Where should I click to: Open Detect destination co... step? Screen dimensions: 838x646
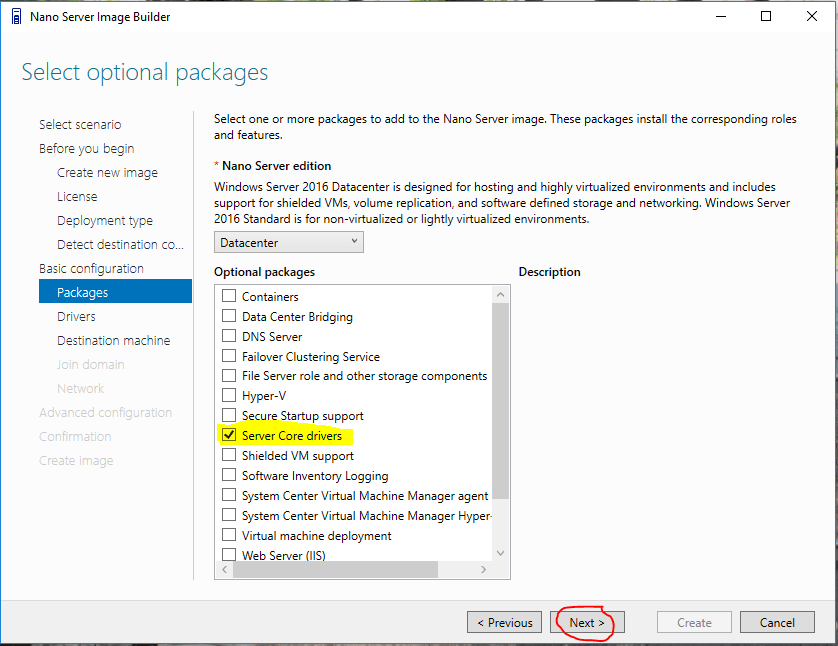pos(120,245)
